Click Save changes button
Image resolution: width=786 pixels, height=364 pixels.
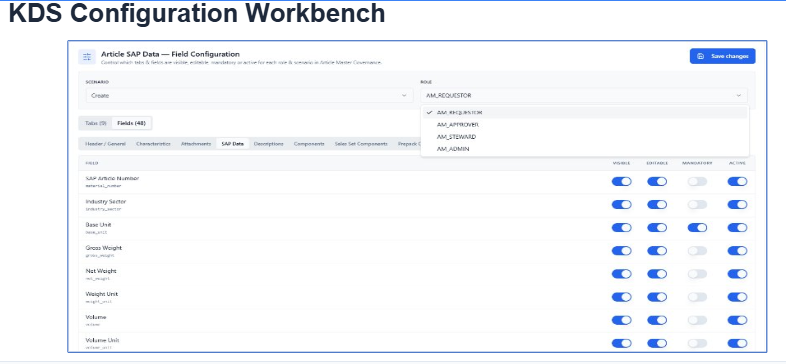tap(722, 56)
